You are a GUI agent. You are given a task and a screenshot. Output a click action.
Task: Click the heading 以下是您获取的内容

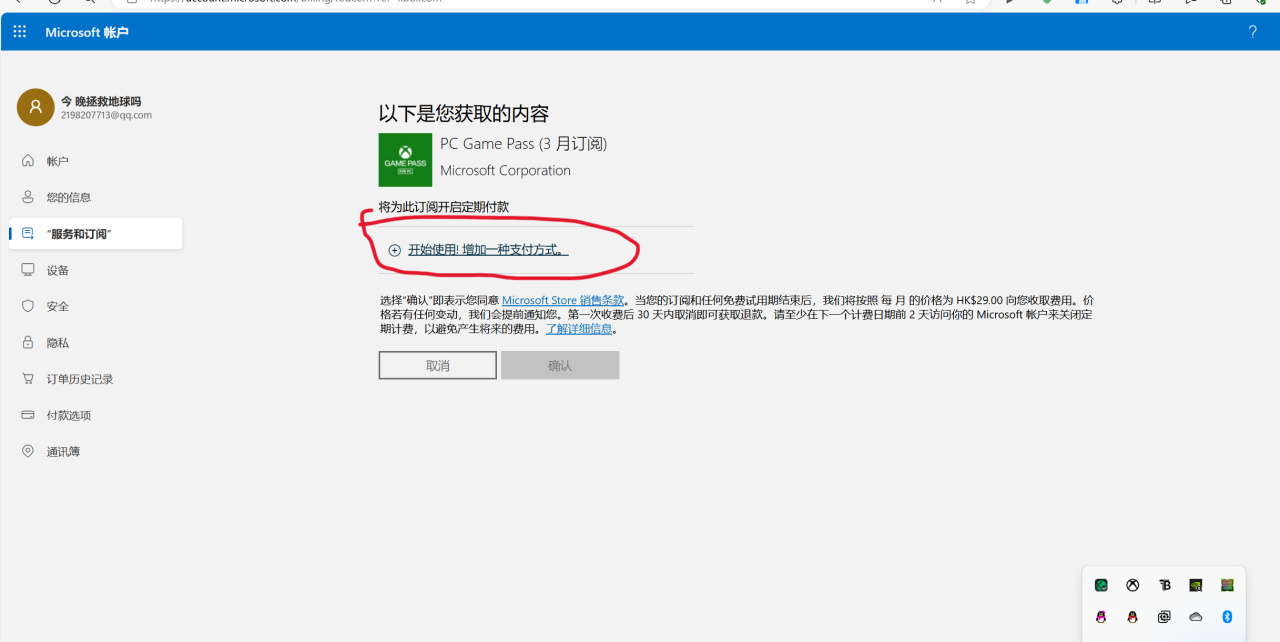[x=464, y=113]
